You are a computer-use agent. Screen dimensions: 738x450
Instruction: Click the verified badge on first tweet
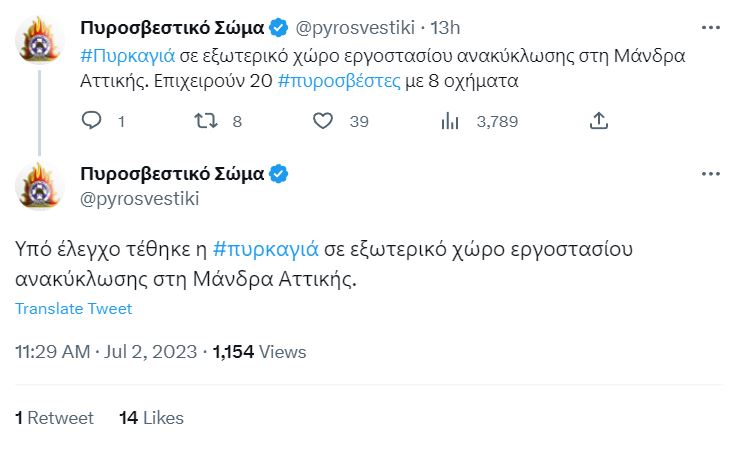(280, 26)
